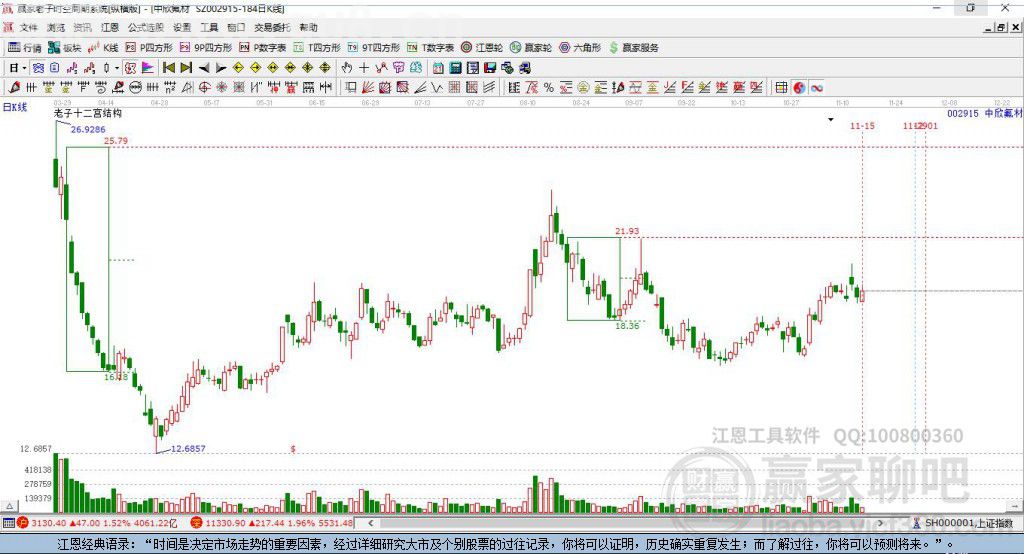This screenshot has height=554, width=1024.
Task: Select the hand pan tool
Action: pos(347,68)
